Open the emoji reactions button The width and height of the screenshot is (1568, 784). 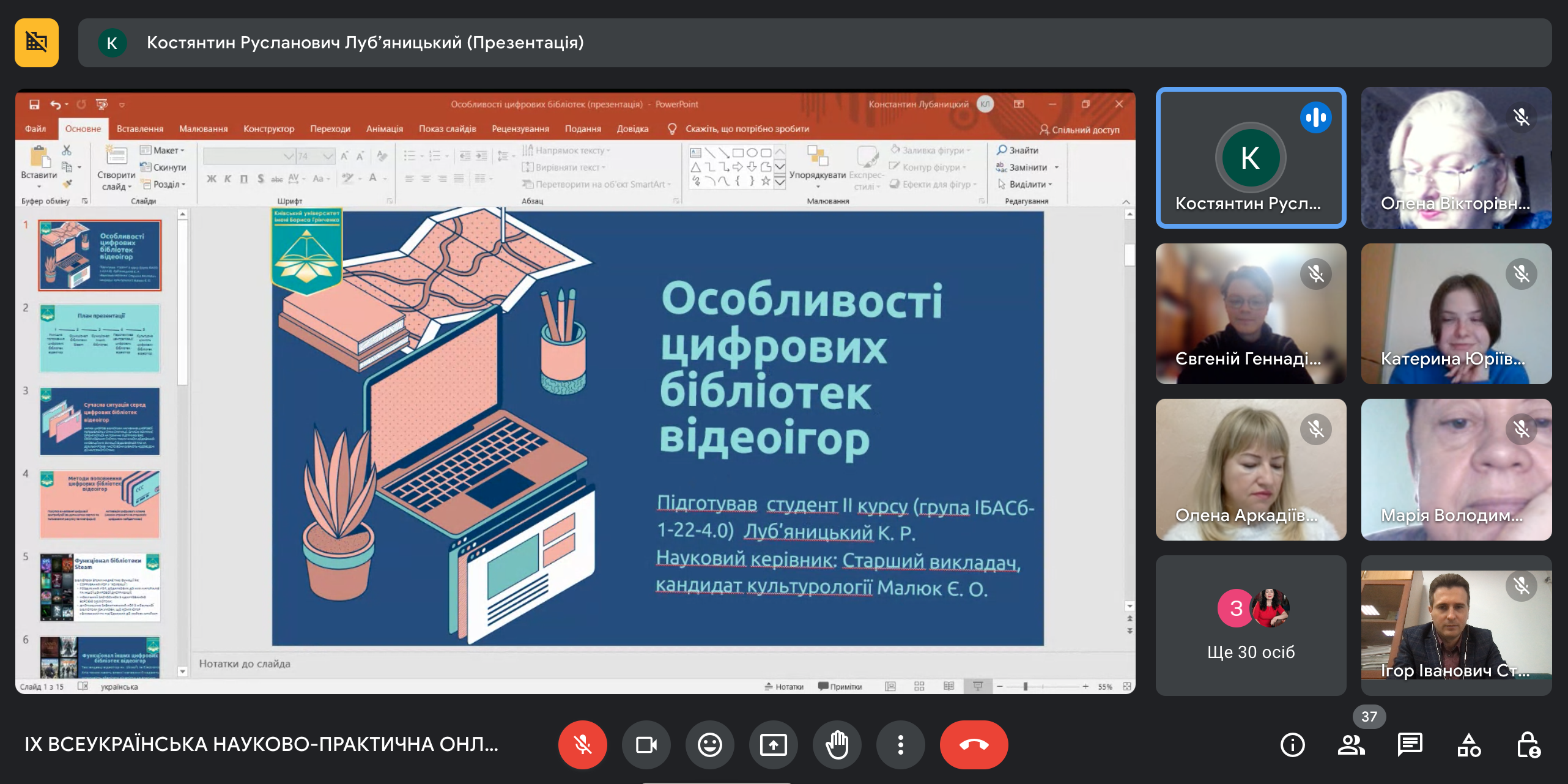coord(709,744)
